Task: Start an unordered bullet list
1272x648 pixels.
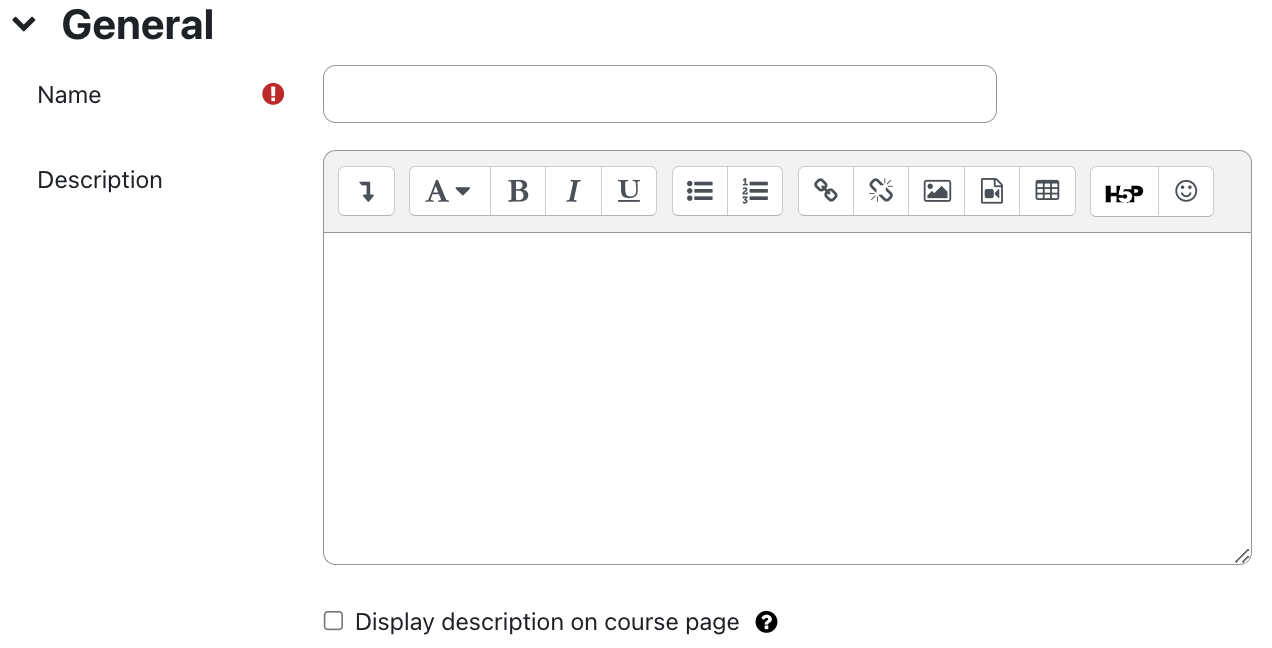Action: 699,191
